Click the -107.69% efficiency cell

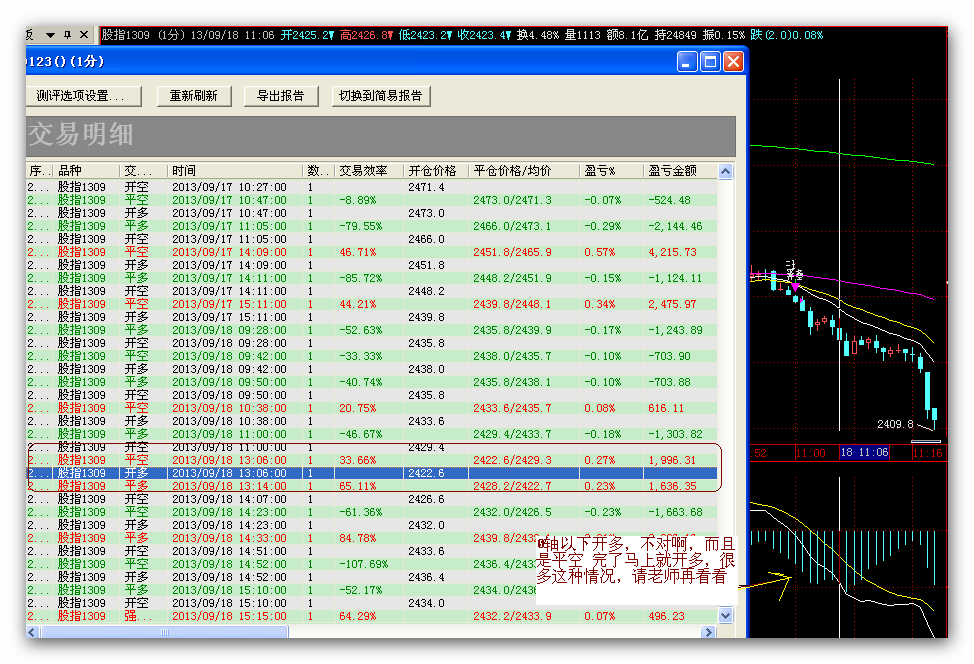point(363,565)
